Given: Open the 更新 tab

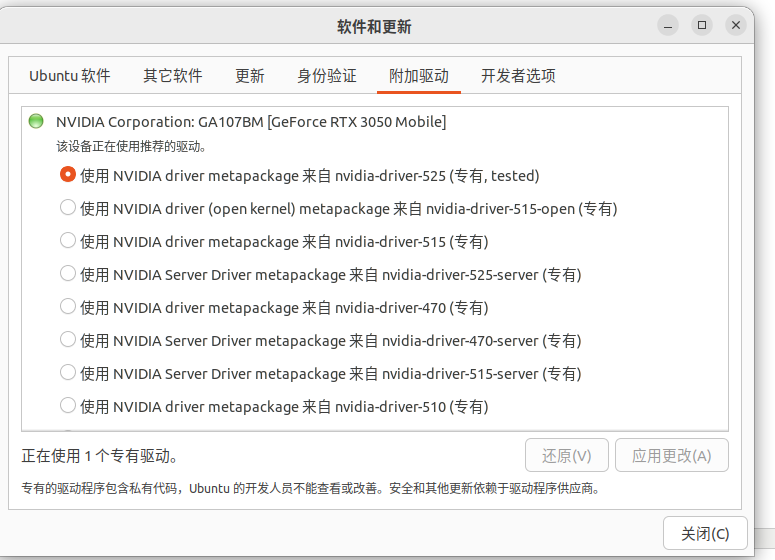Looking at the screenshot, I should [x=250, y=76].
